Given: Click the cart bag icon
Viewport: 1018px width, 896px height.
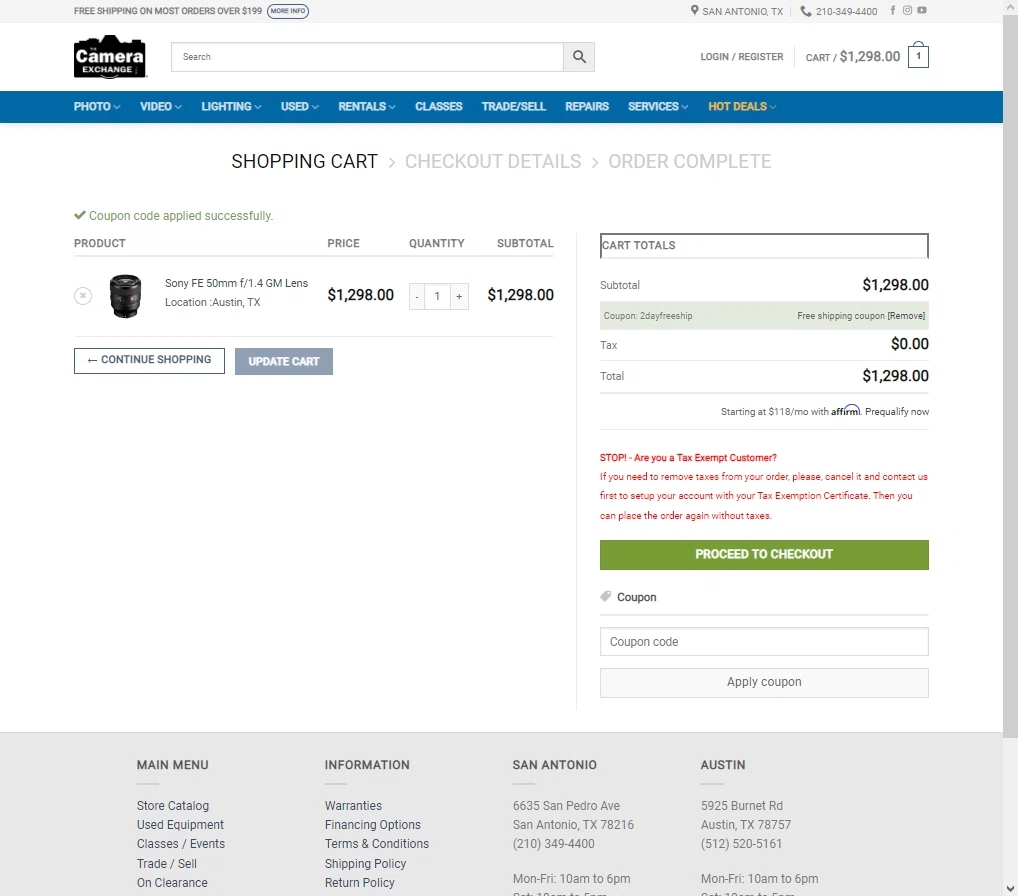Looking at the screenshot, I should click(x=918, y=55).
